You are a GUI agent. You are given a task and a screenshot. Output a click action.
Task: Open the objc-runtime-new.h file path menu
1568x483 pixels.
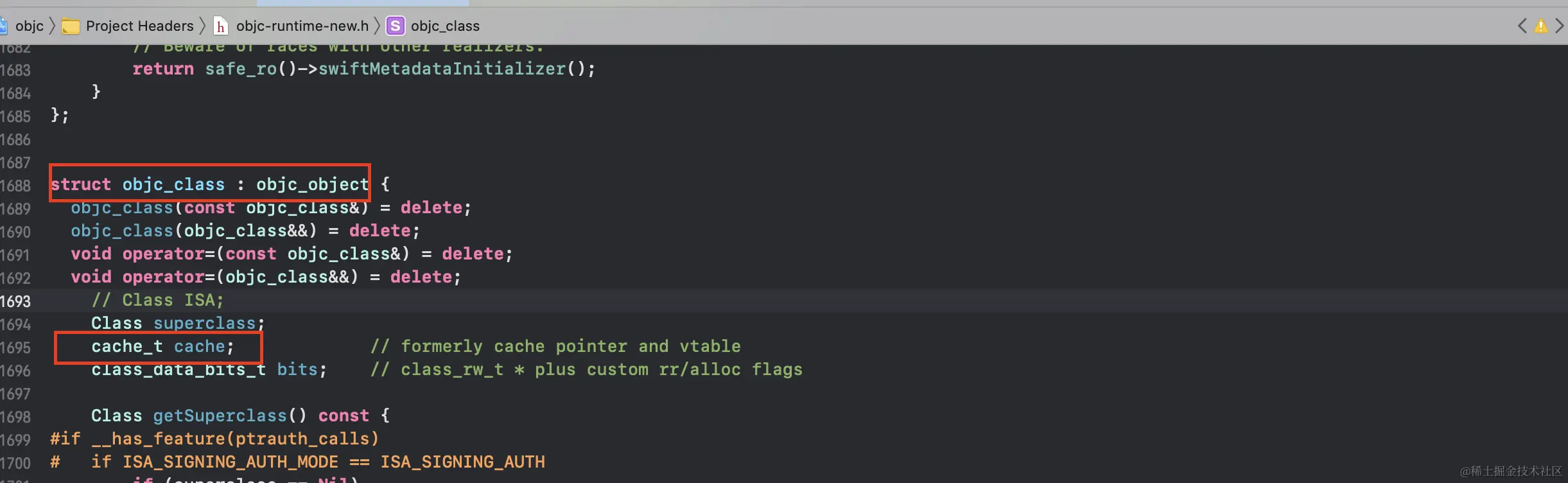point(302,26)
